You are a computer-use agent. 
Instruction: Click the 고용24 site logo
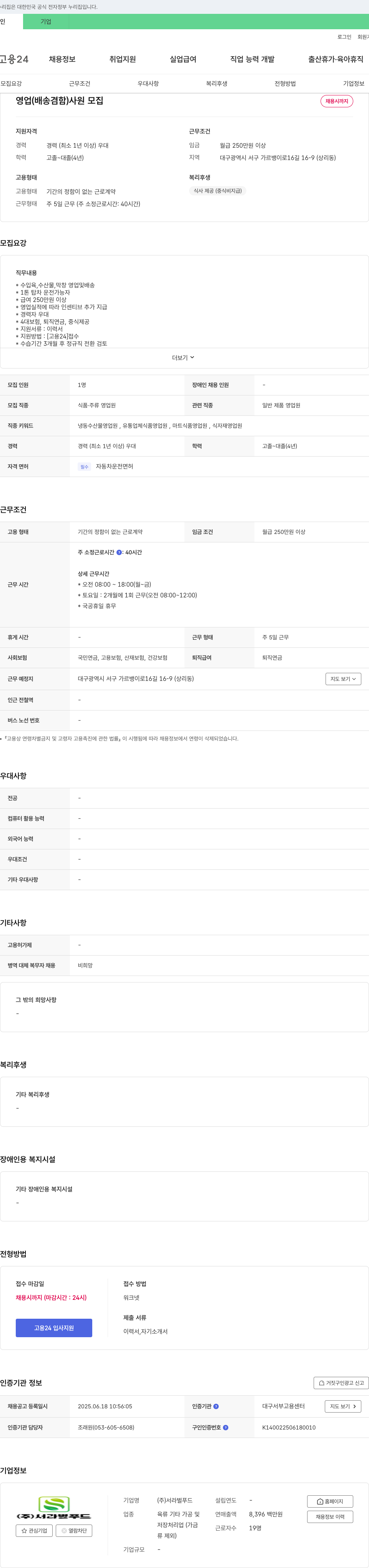pos(14,59)
